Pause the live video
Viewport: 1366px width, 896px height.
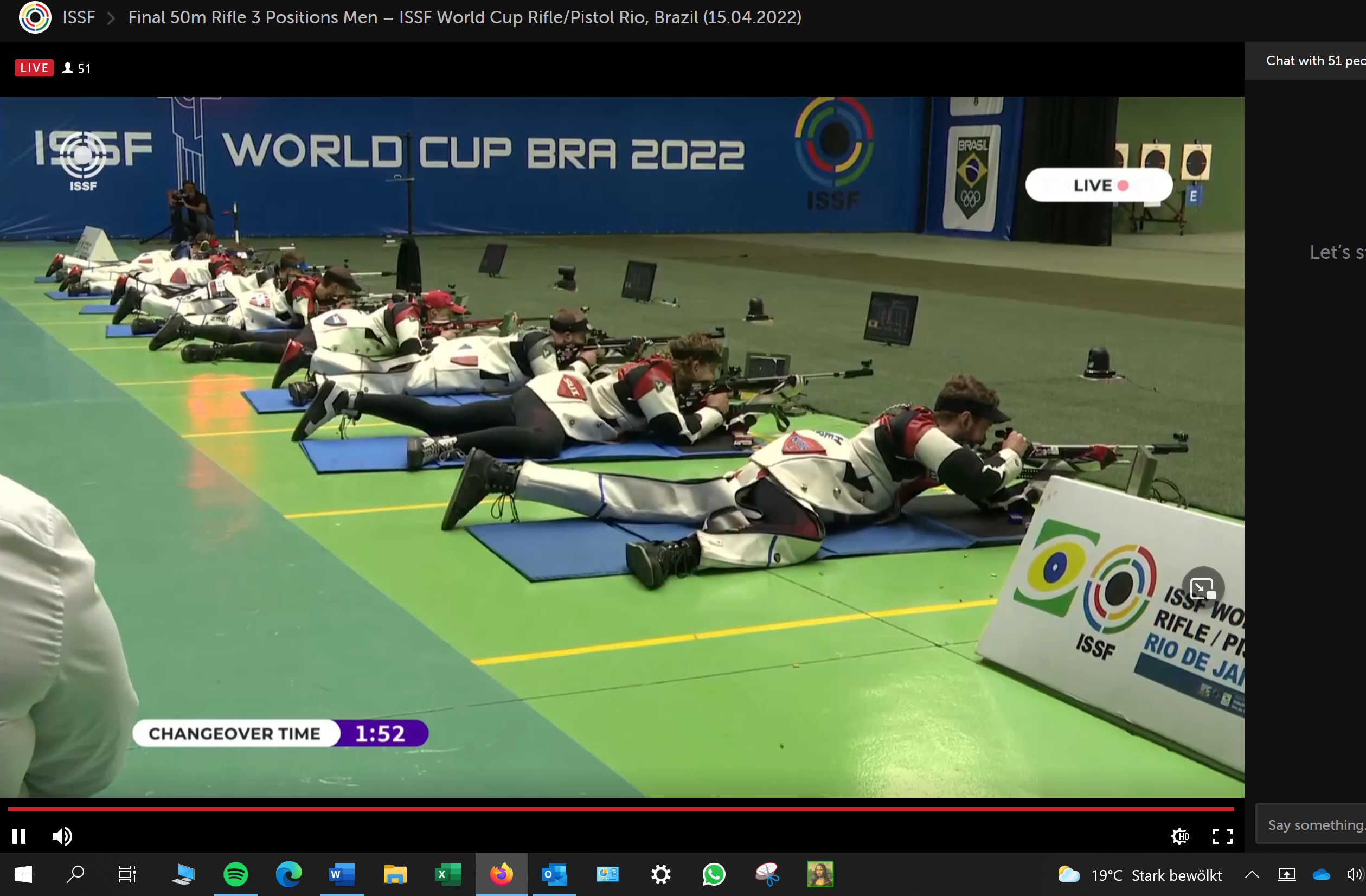point(19,836)
